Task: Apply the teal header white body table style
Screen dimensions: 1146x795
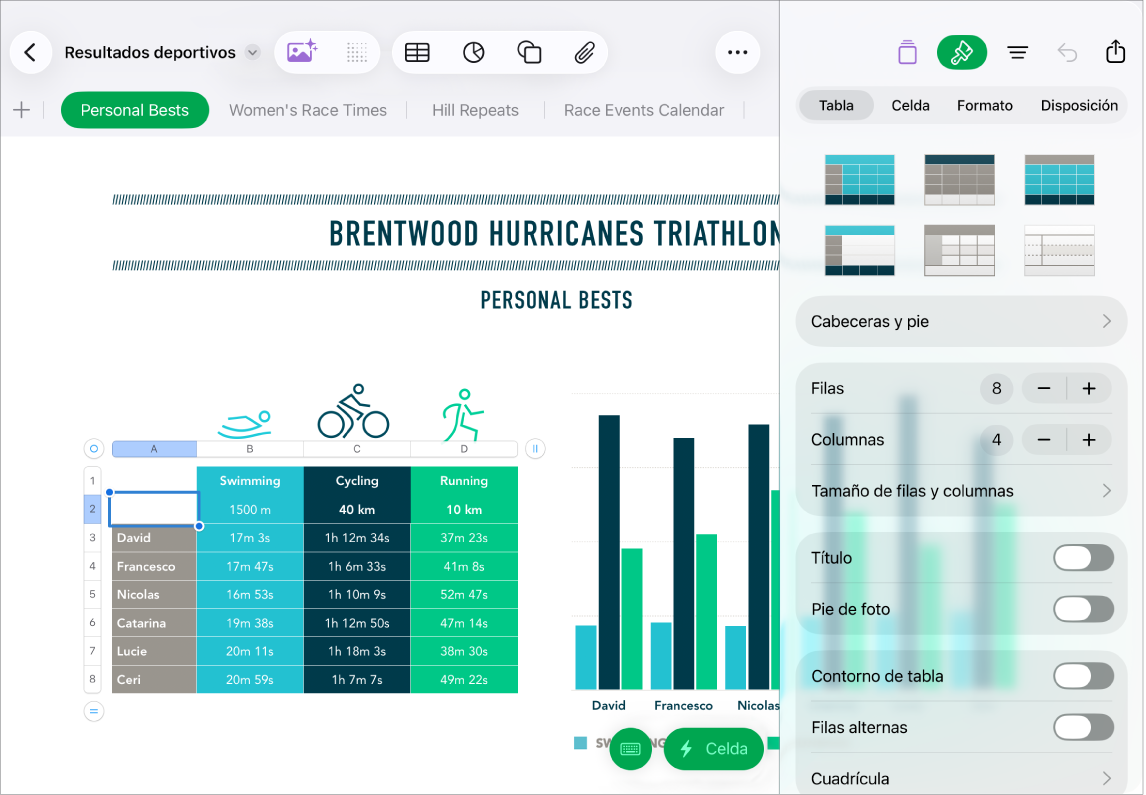Action: point(860,251)
